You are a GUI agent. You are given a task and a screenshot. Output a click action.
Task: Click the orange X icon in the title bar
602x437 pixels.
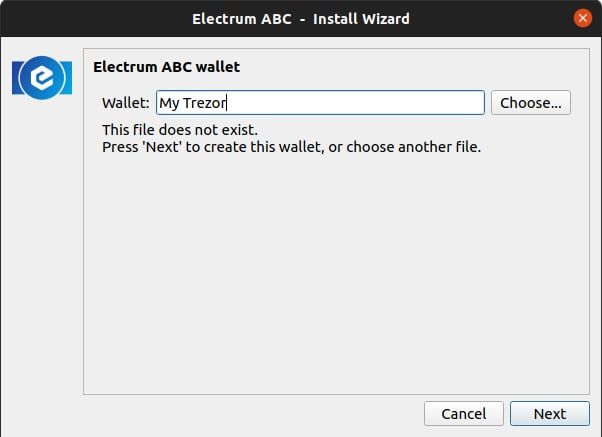[x=582, y=18]
